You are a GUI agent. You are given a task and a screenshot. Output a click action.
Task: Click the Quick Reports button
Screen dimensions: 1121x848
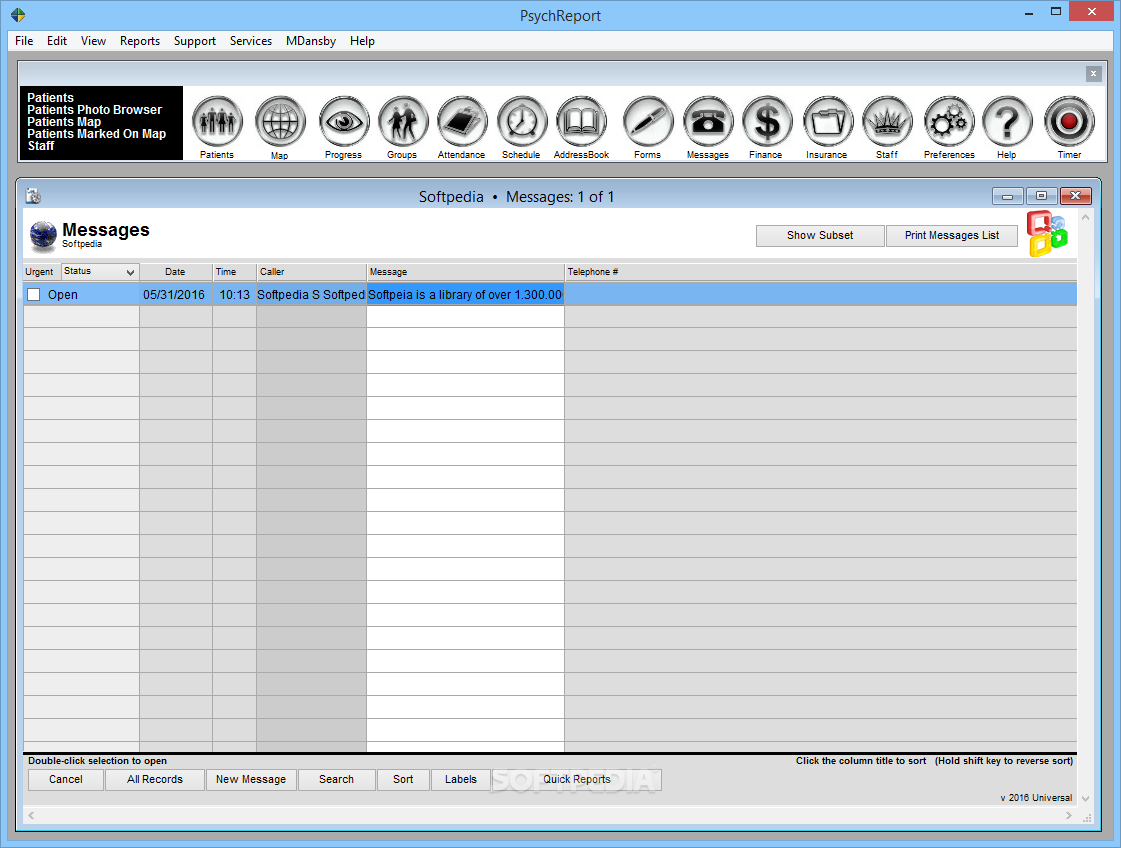[577, 779]
